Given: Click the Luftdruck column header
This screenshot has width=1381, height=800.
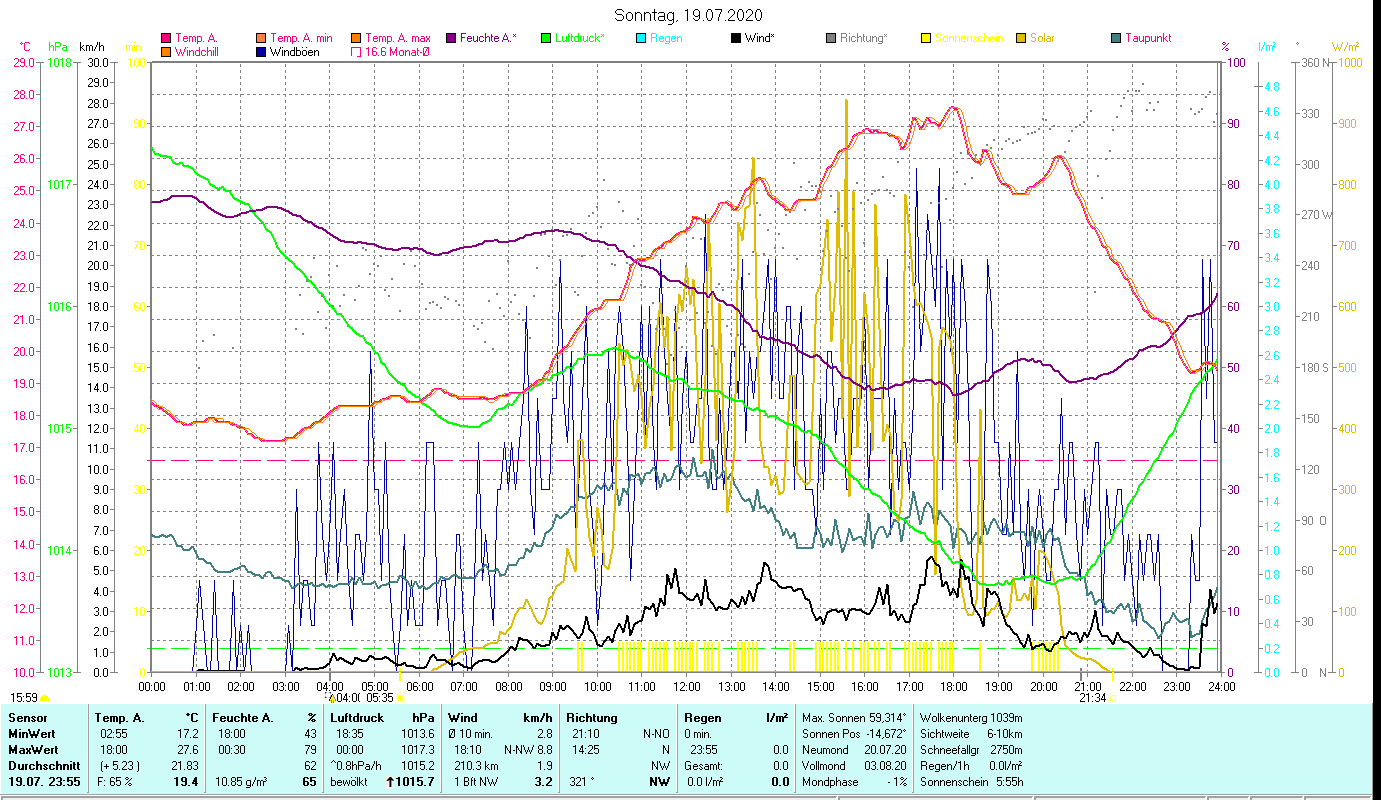Looking at the screenshot, I should tap(357, 717).
